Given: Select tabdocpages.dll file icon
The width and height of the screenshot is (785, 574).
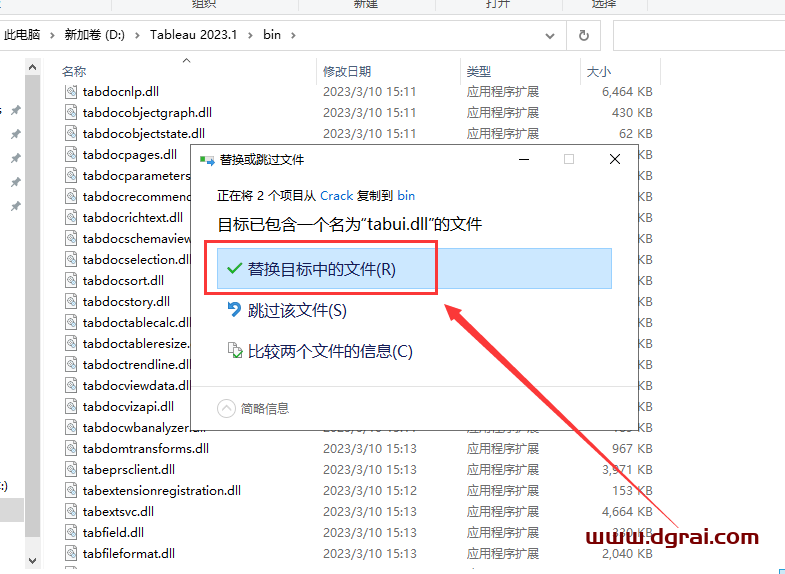Looking at the screenshot, I should click(71, 155).
